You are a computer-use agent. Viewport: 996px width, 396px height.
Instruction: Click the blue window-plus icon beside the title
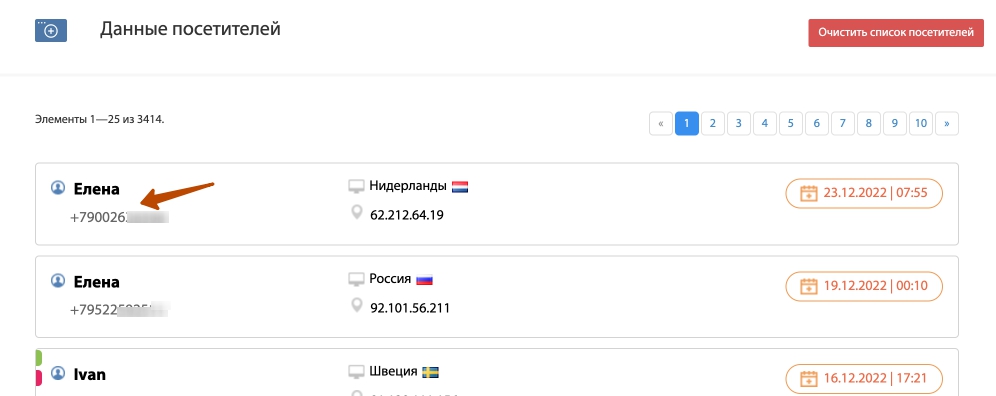51,31
